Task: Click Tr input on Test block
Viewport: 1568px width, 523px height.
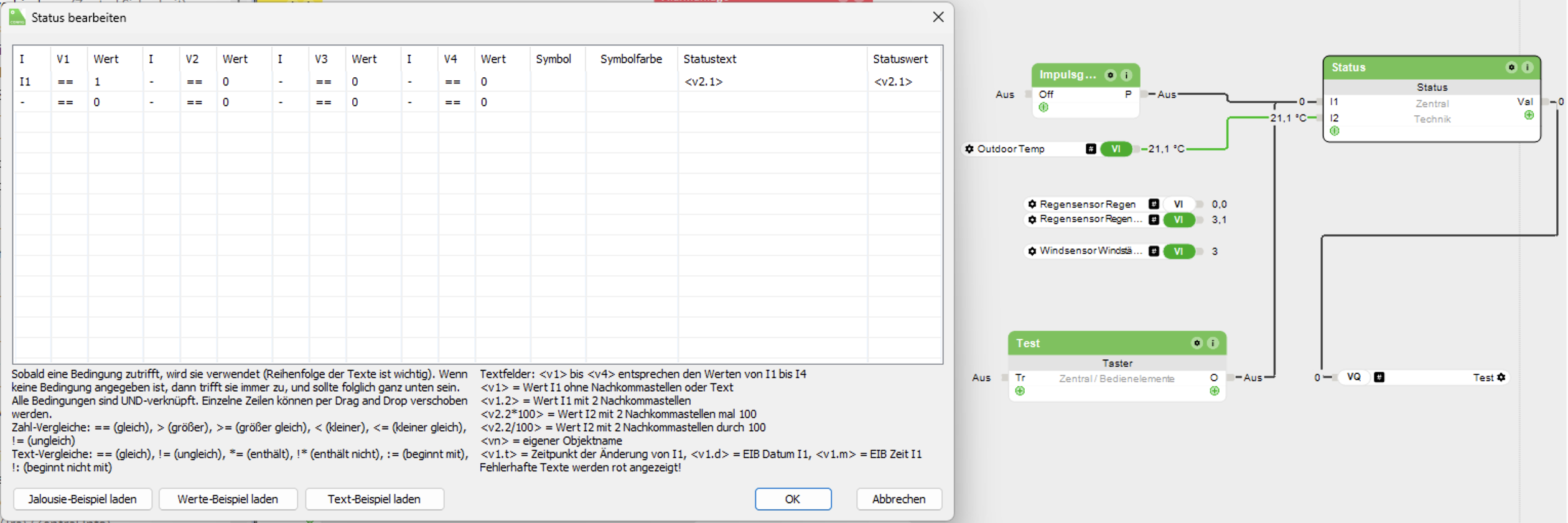Action: click(x=1020, y=378)
